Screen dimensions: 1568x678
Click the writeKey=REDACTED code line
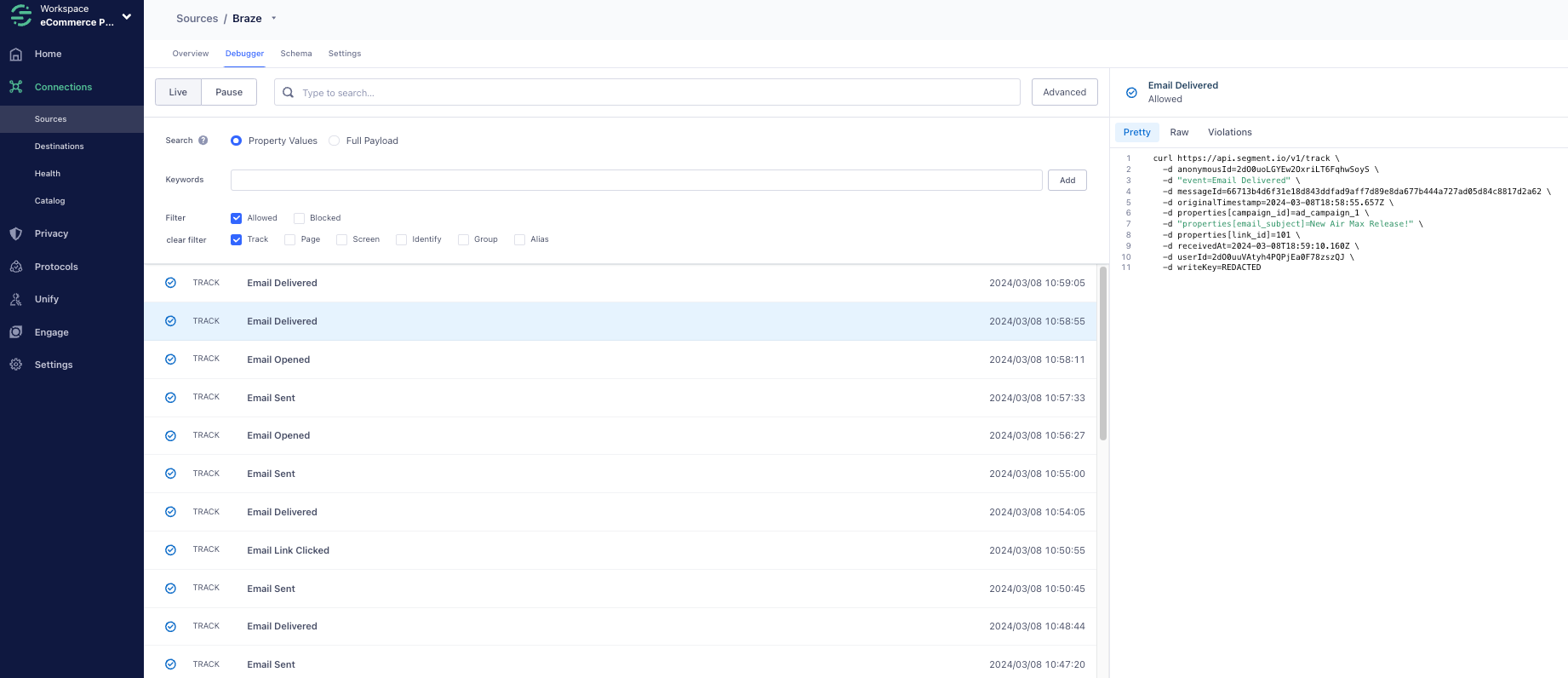1212,267
